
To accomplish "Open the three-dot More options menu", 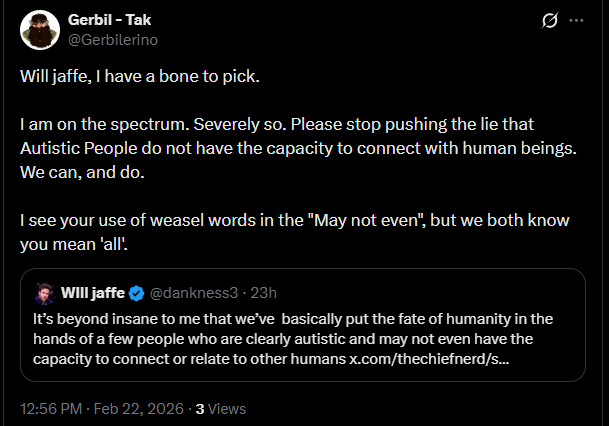I will [576, 20].
